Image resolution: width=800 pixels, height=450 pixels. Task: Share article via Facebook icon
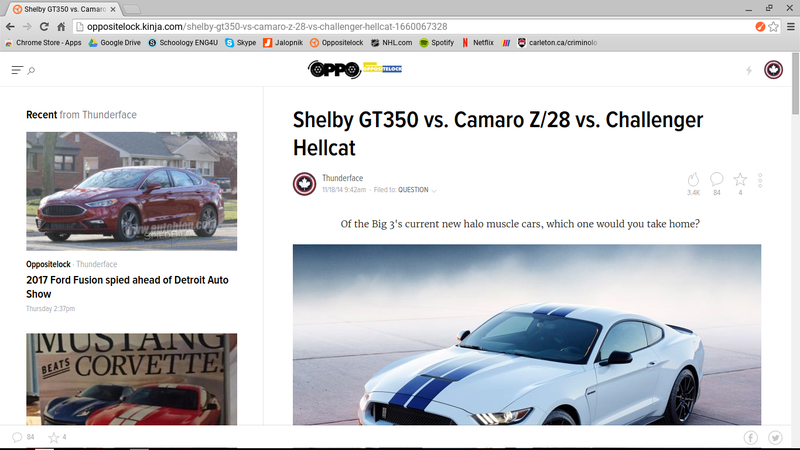(x=751, y=438)
